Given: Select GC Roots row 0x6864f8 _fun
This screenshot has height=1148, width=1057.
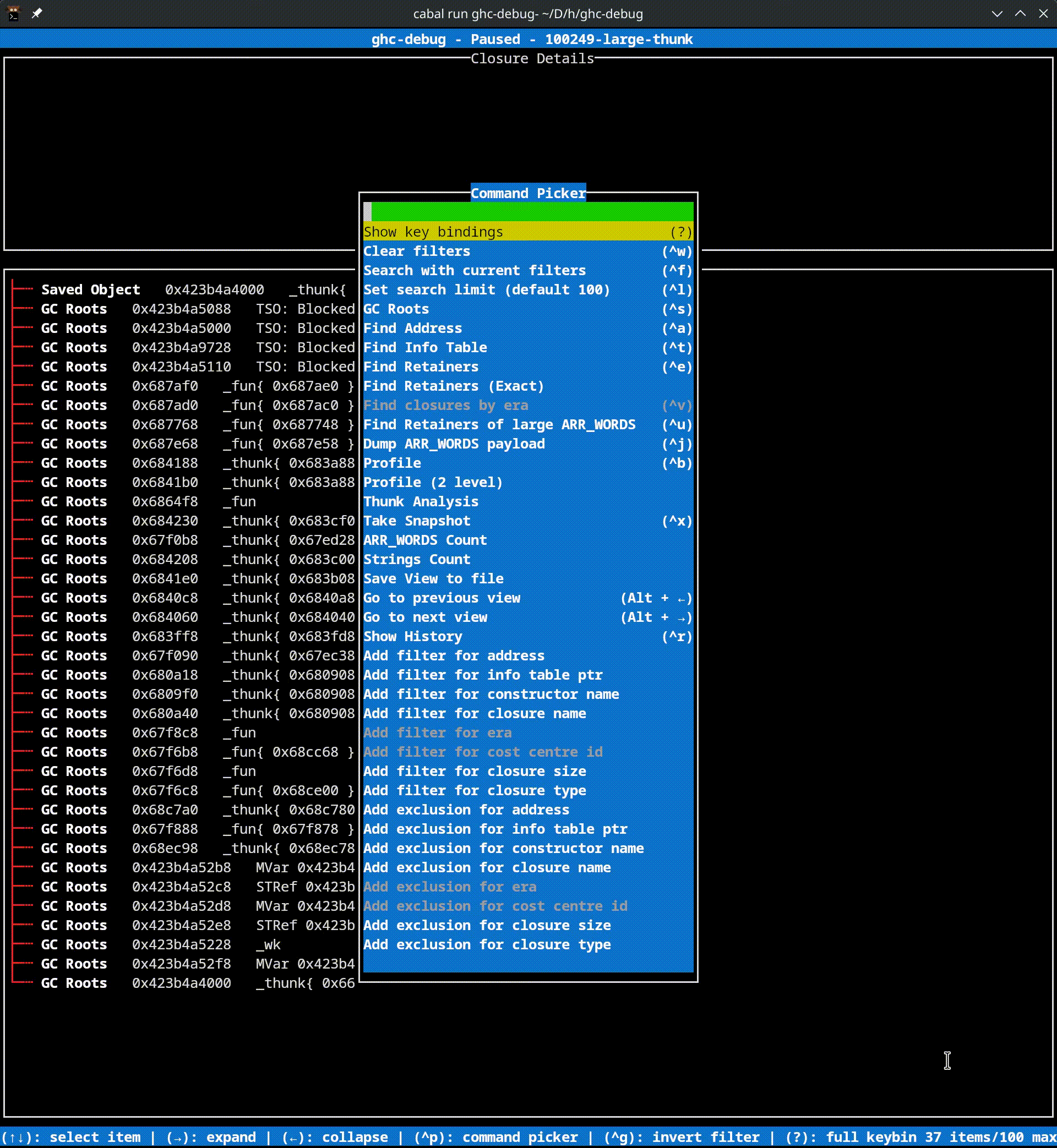Looking at the screenshot, I should pyautogui.click(x=183, y=501).
